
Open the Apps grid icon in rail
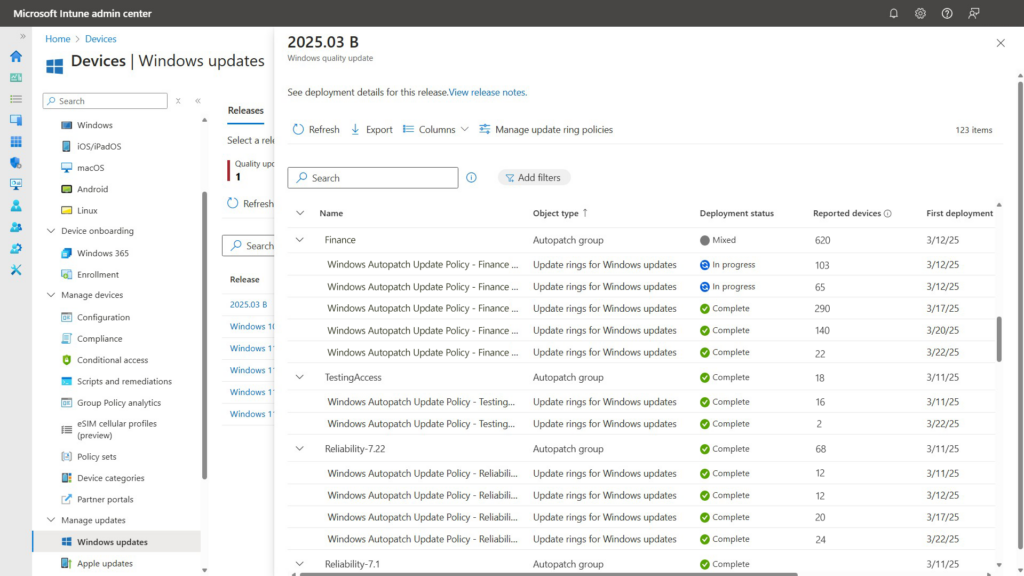pyautogui.click(x=16, y=142)
